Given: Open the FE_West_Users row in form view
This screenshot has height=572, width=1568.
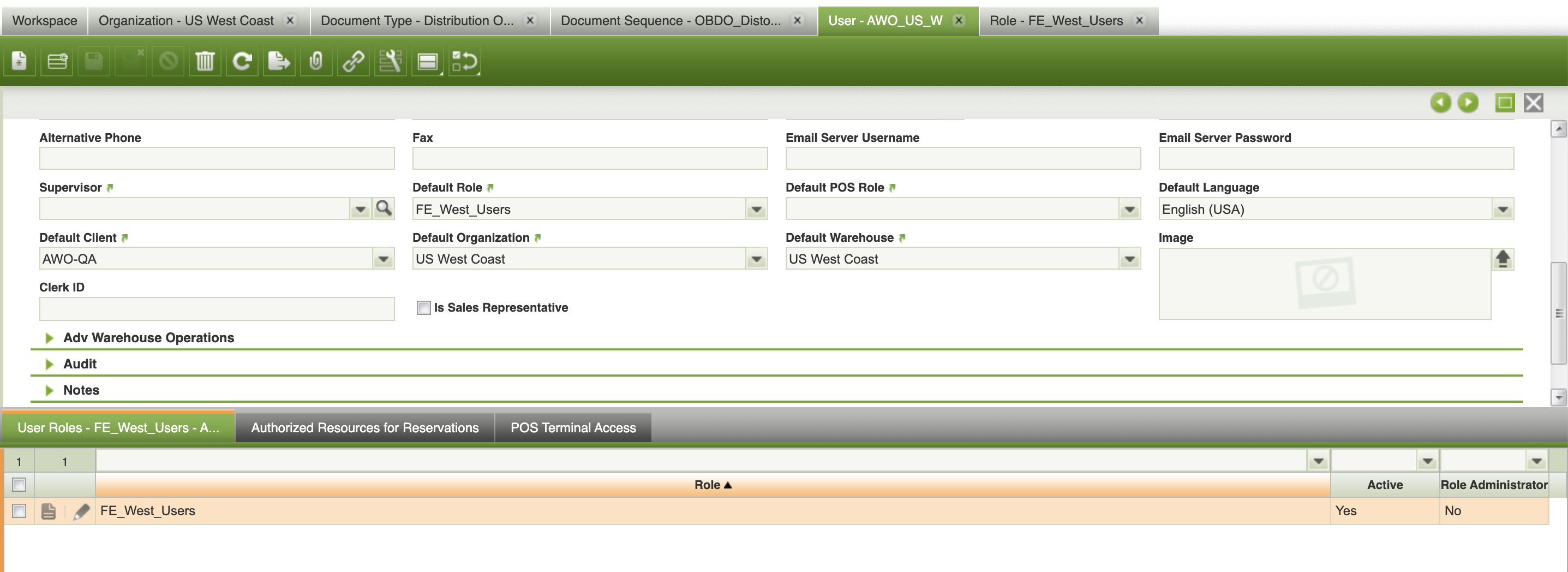Looking at the screenshot, I should pos(49,511).
